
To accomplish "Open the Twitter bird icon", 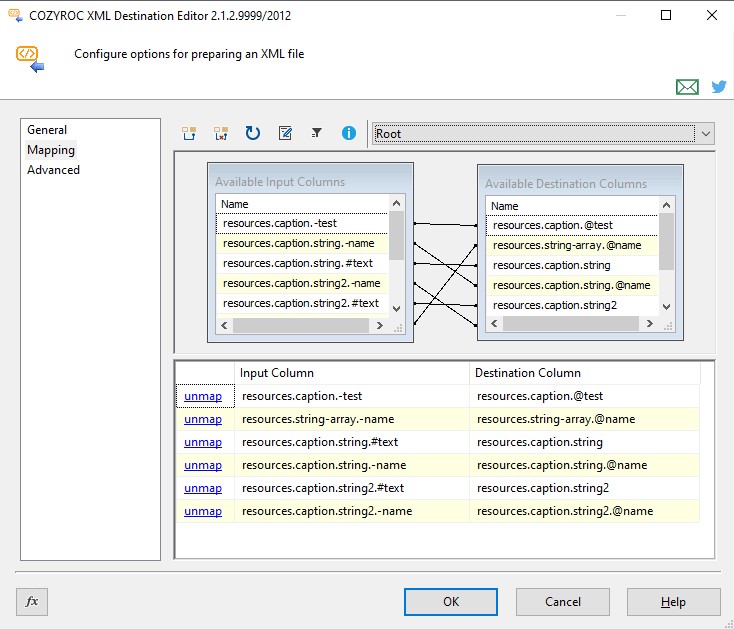I will (x=719, y=87).
